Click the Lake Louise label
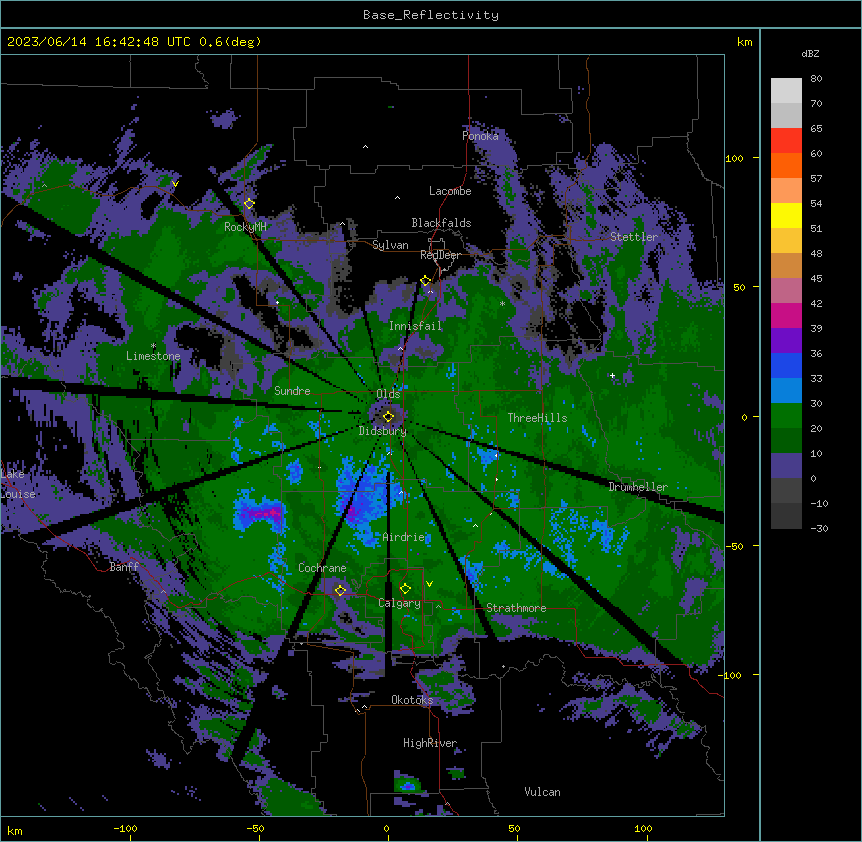 16,484
